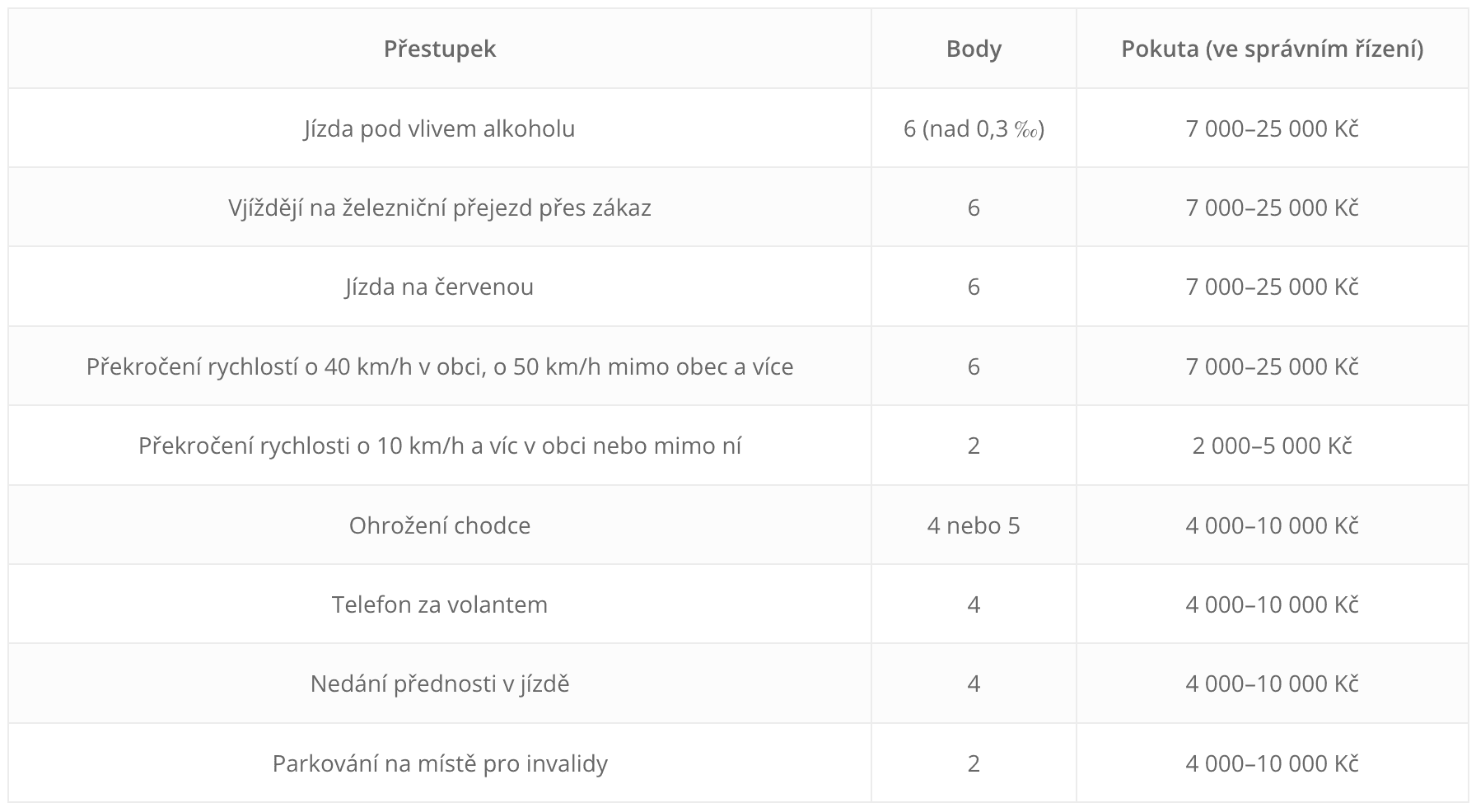
Task: Select the Vjíždějí na železniční přejezd row text
Action: (x=440, y=208)
